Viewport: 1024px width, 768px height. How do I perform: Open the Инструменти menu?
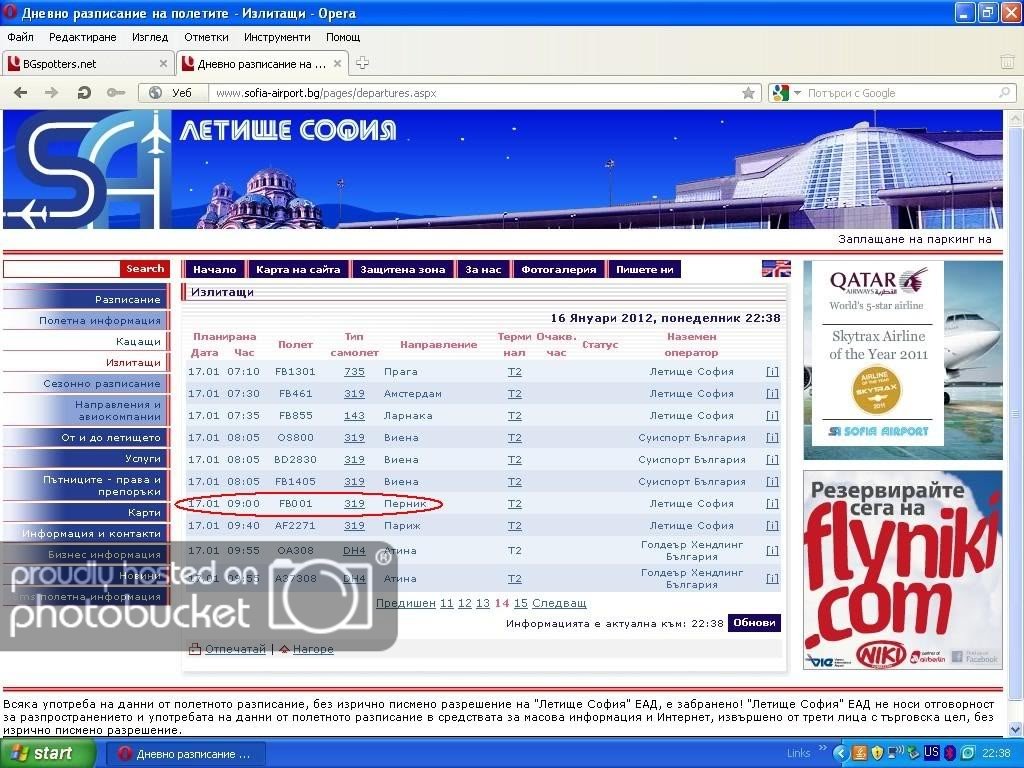click(x=277, y=37)
